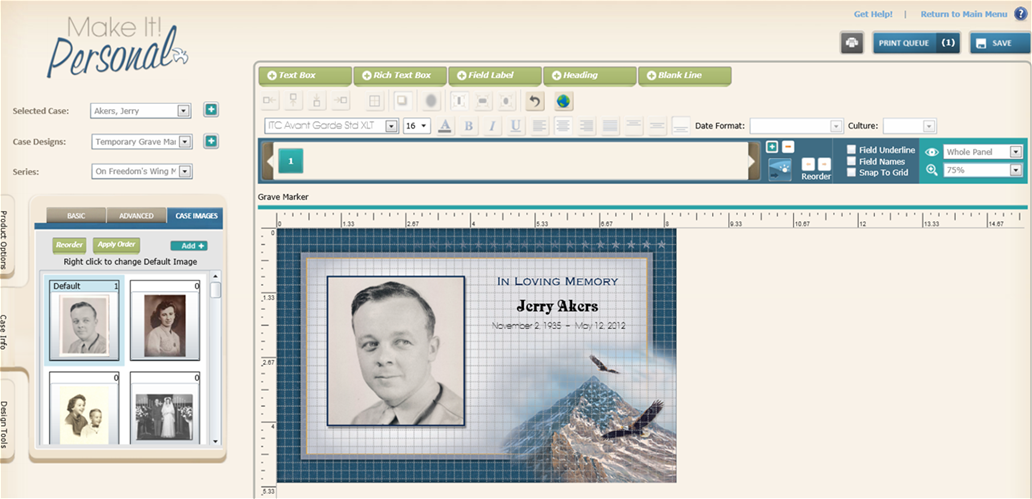Align text left

539,126
